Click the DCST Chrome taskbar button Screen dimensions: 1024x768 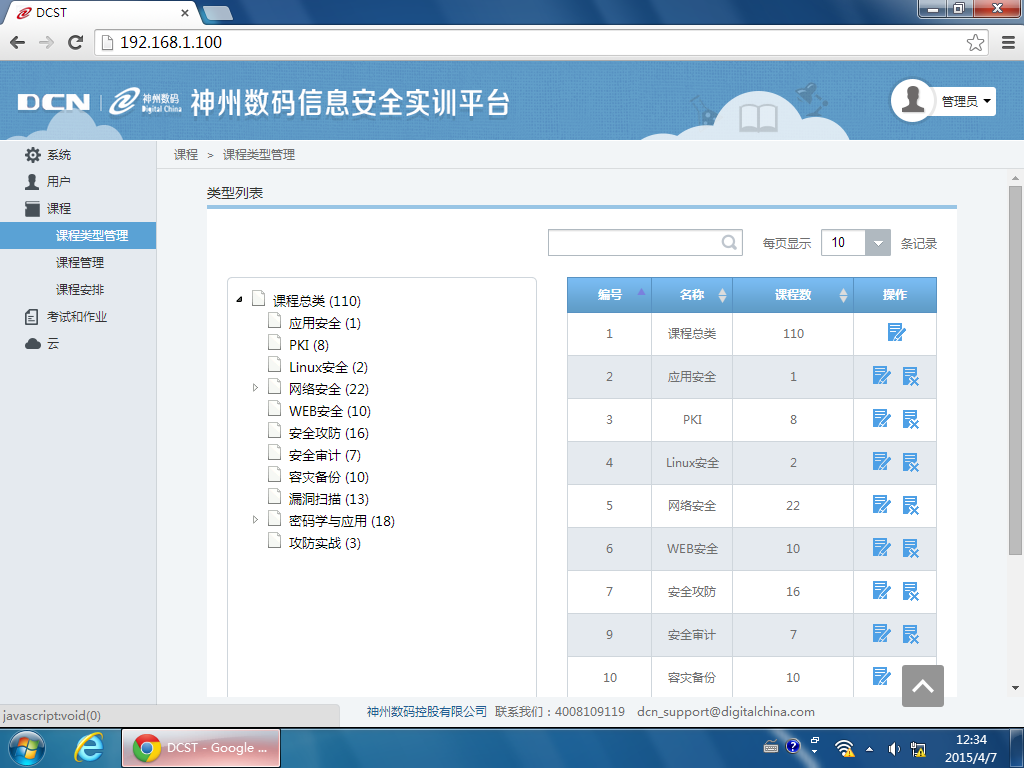click(x=201, y=748)
